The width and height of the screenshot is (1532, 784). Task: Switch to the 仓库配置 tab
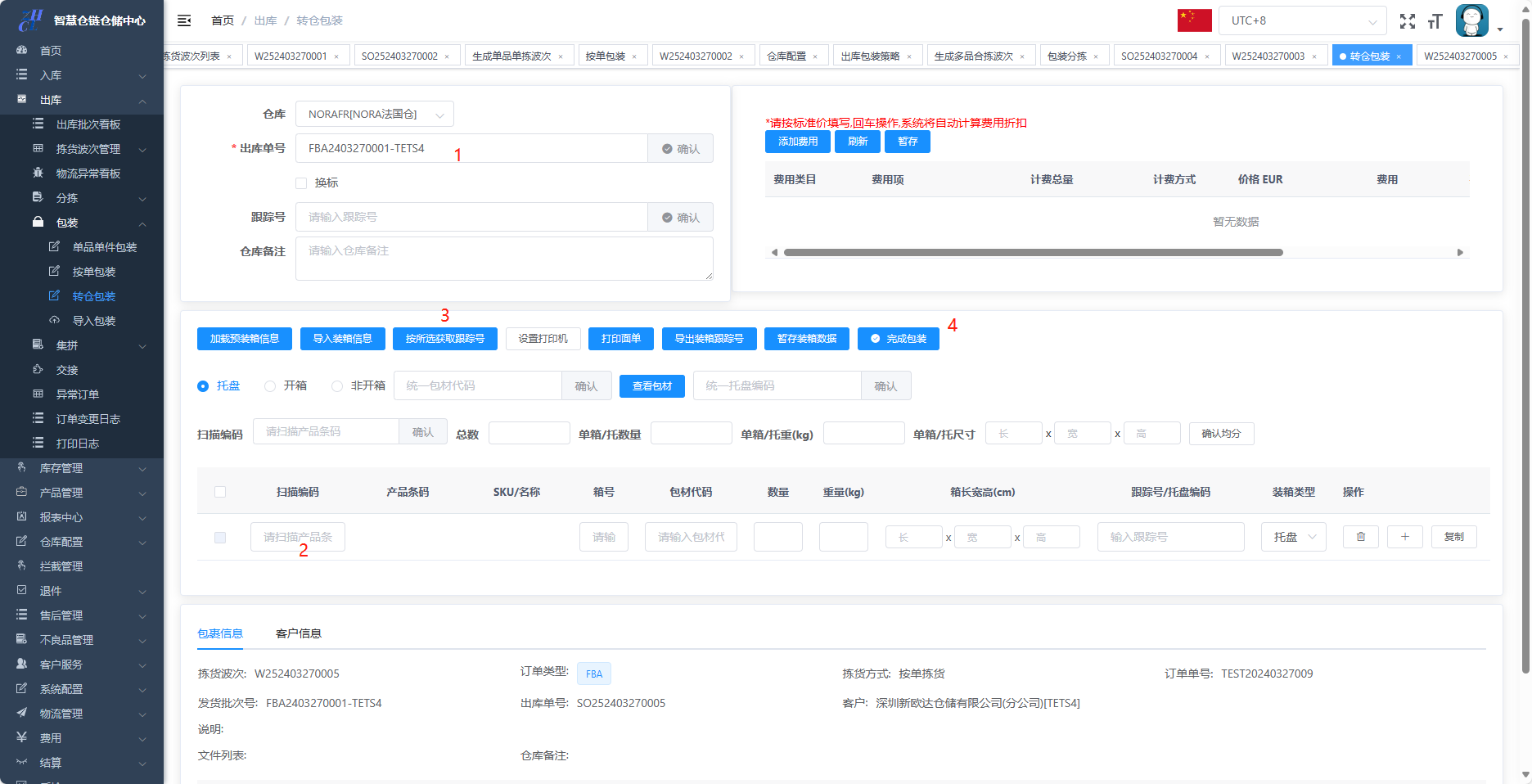point(786,56)
